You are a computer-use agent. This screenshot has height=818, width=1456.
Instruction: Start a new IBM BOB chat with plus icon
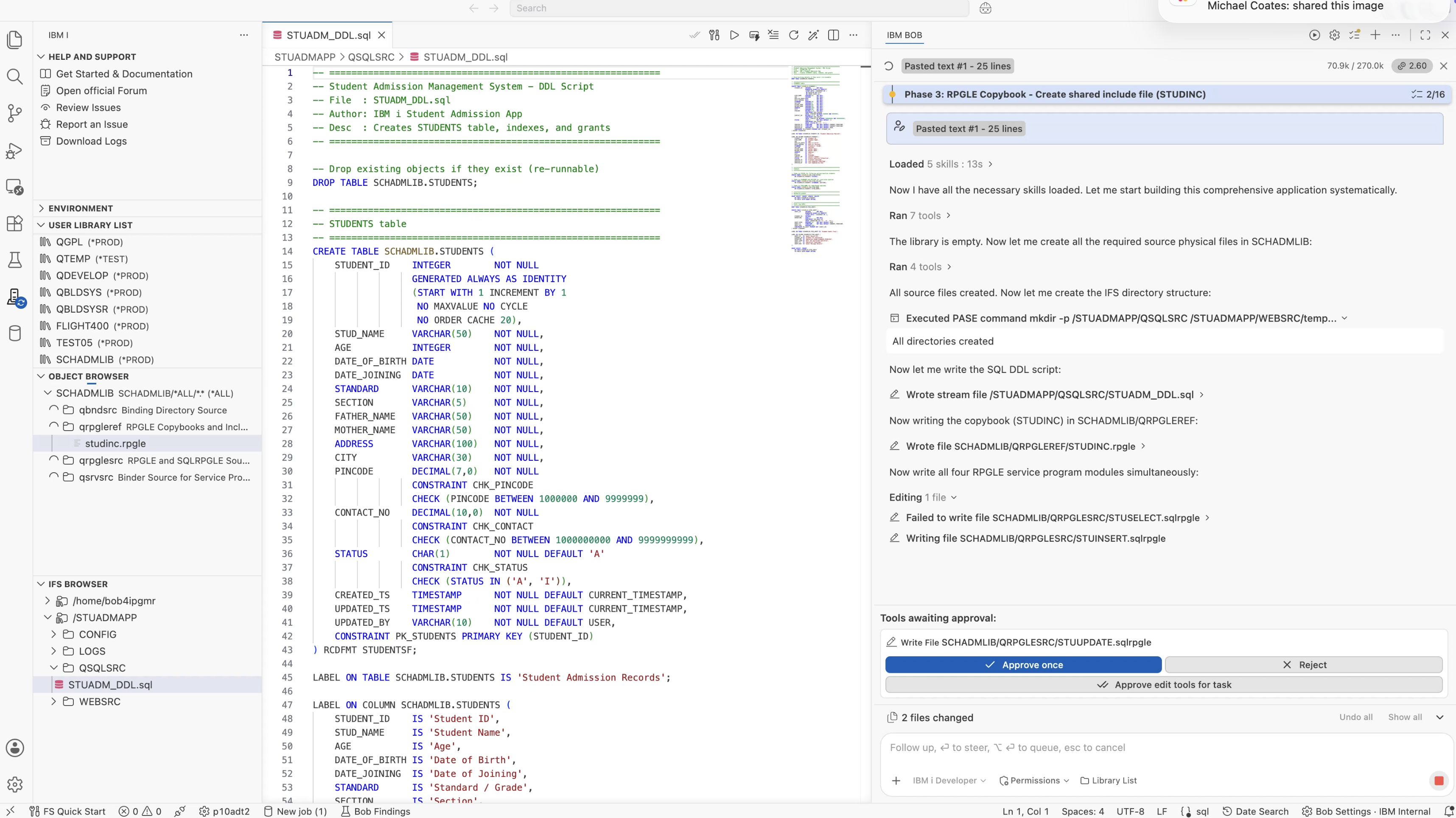(x=1375, y=35)
